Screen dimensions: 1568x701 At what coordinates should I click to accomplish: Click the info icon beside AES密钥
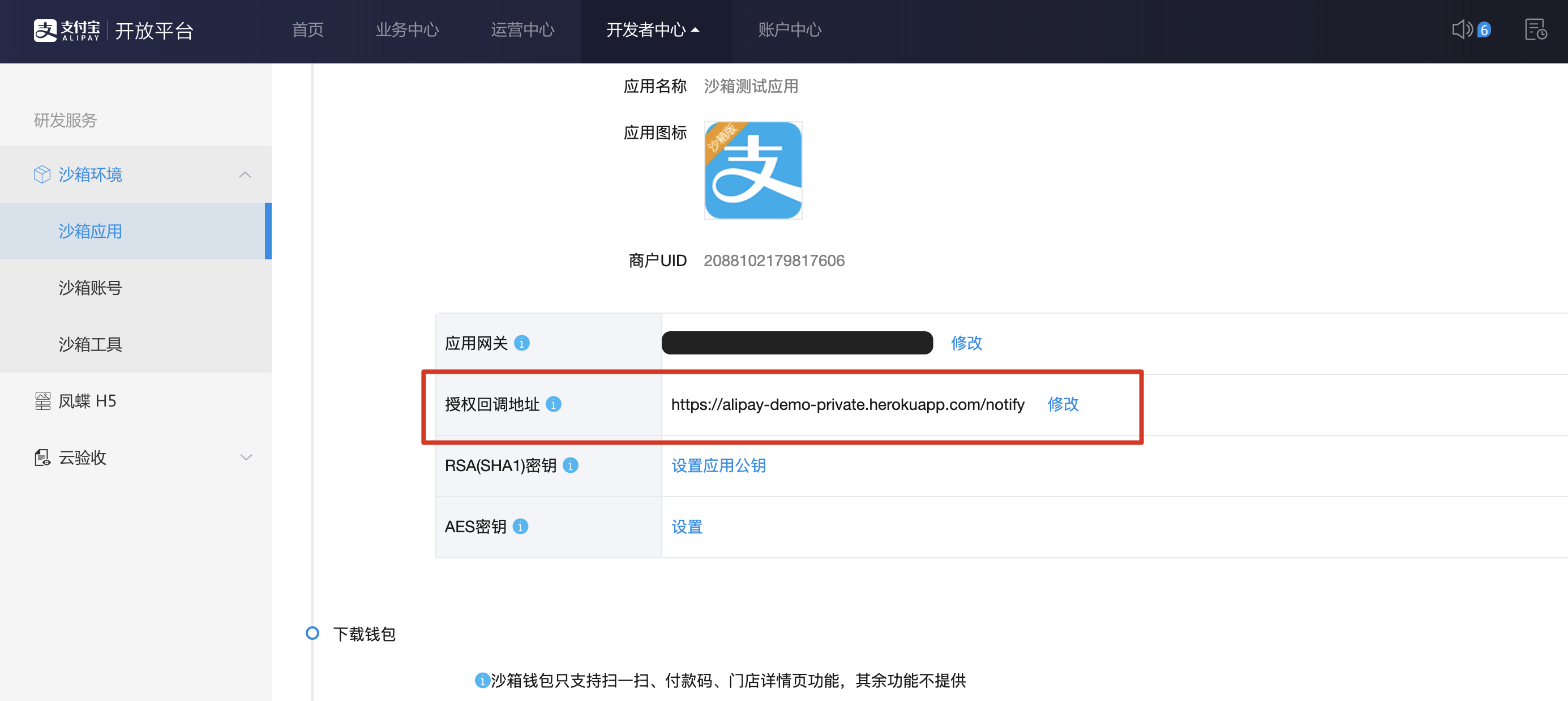[x=520, y=527]
